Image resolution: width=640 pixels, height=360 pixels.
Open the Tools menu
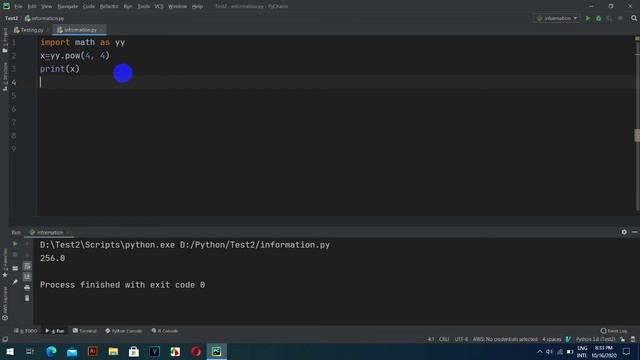pyautogui.click(x=144, y=7)
